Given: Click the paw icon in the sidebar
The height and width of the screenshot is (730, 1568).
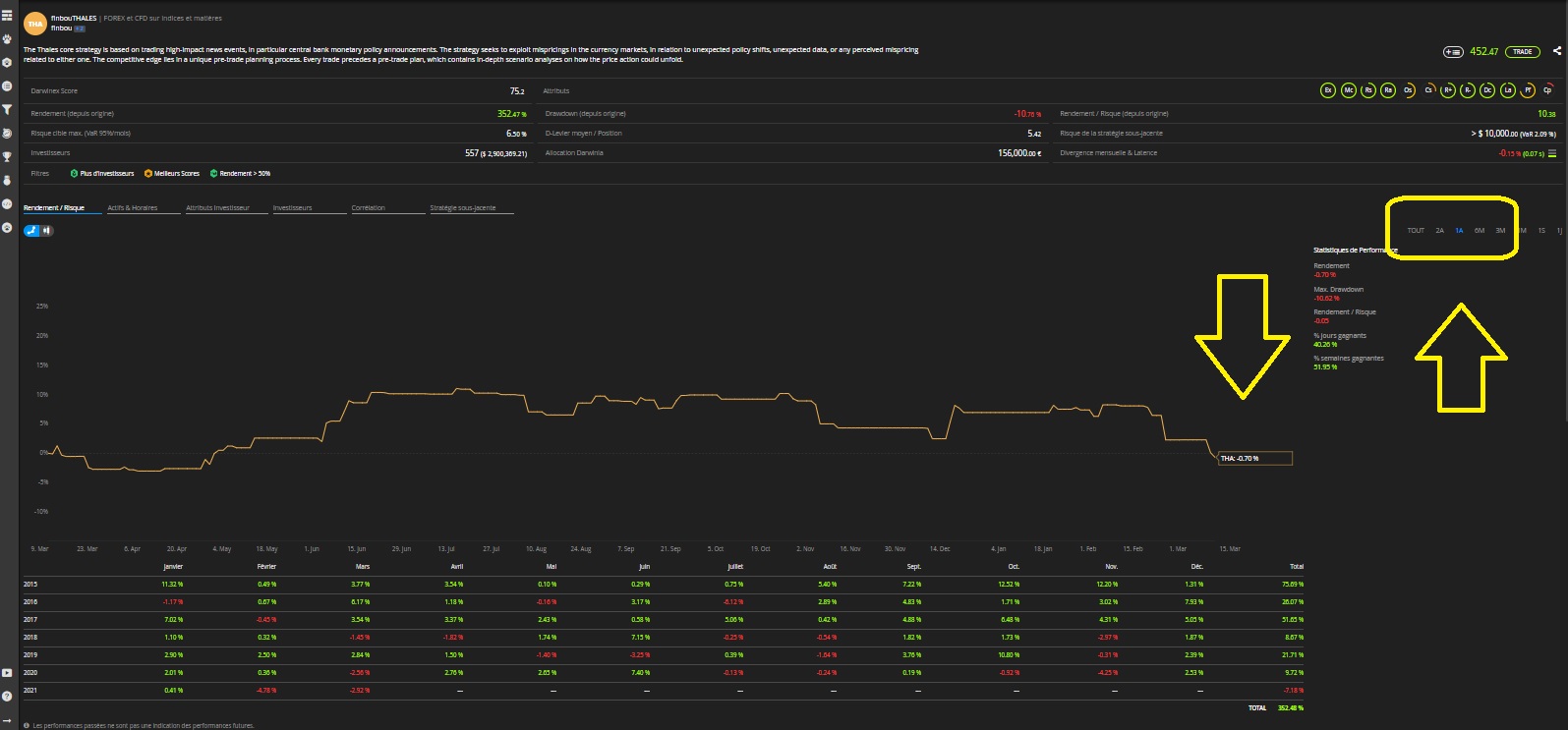Looking at the screenshot, I should tap(7, 39).
